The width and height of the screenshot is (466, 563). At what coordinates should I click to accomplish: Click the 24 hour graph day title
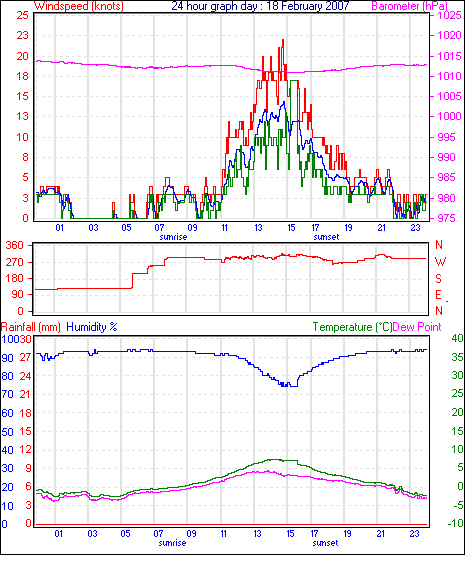tap(260, 6)
